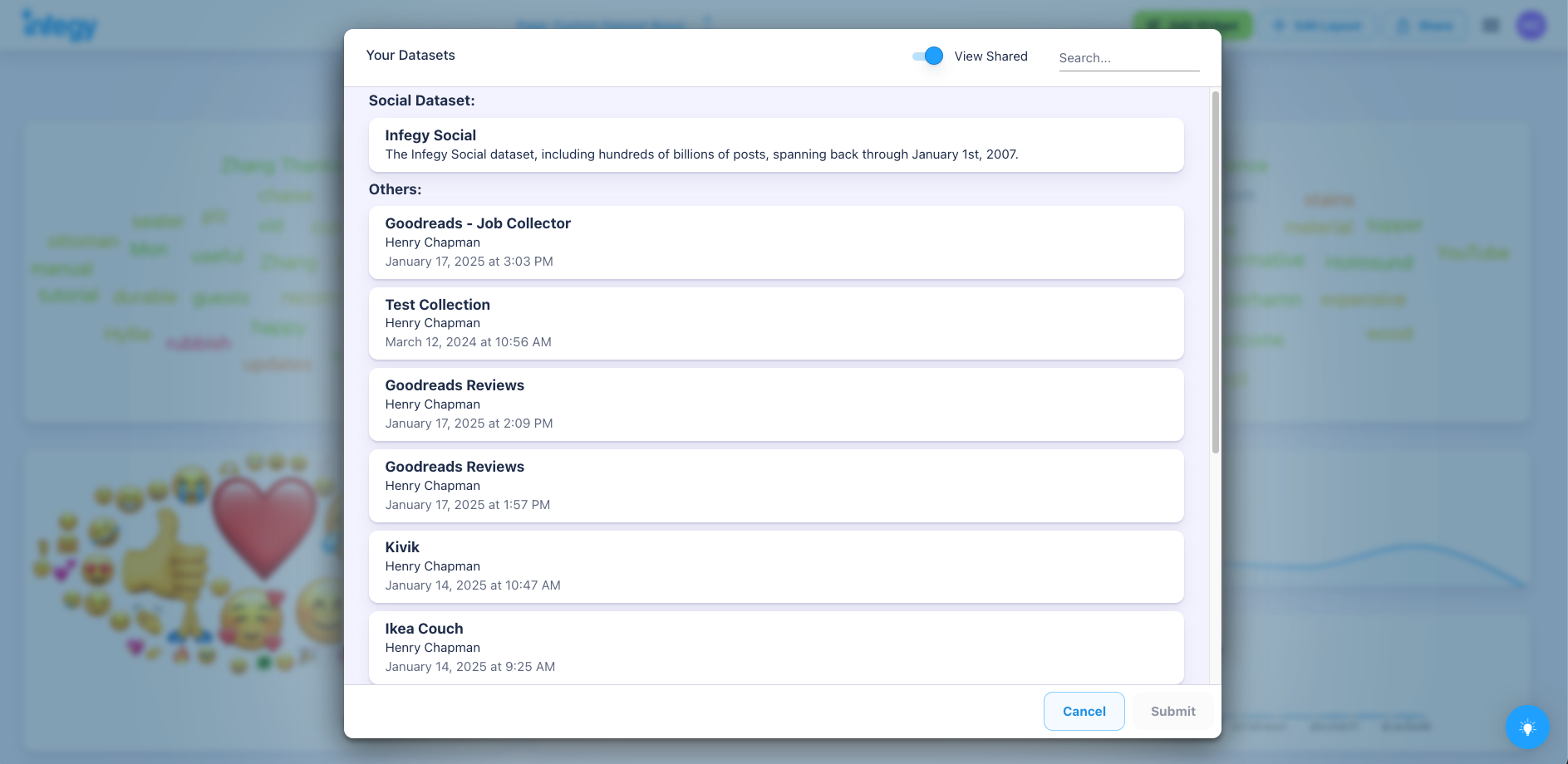The height and width of the screenshot is (764, 1568).
Task: Click the Submit button
Action: point(1172,711)
